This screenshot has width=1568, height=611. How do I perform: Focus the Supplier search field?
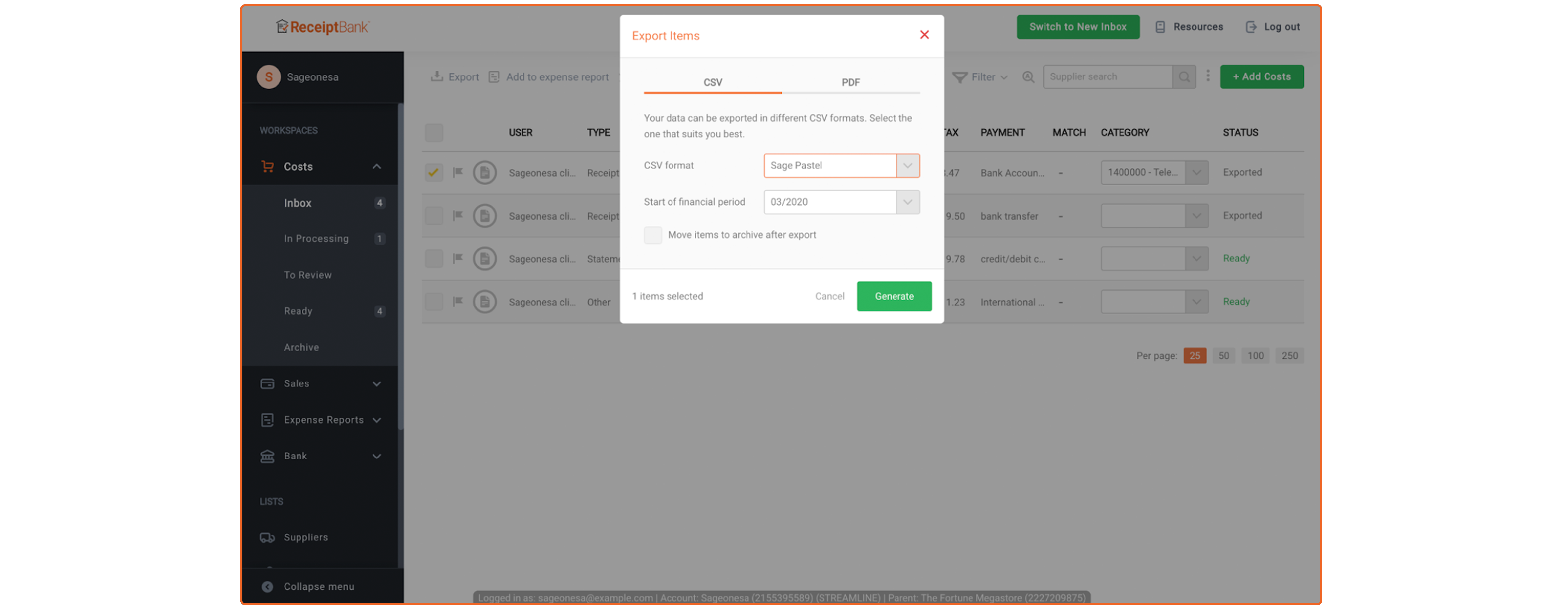coord(1107,76)
